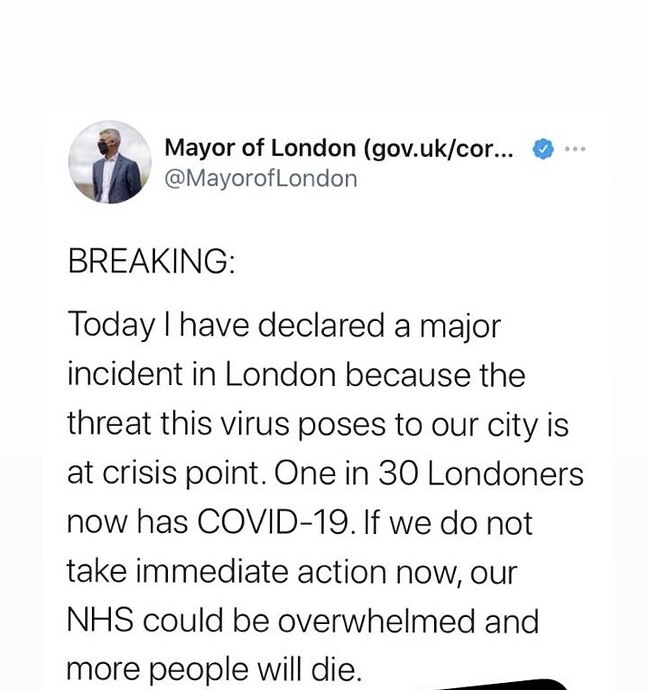Select the line 'Today I have declared a major'
This screenshot has height=690, width=648.
point(284,326)
